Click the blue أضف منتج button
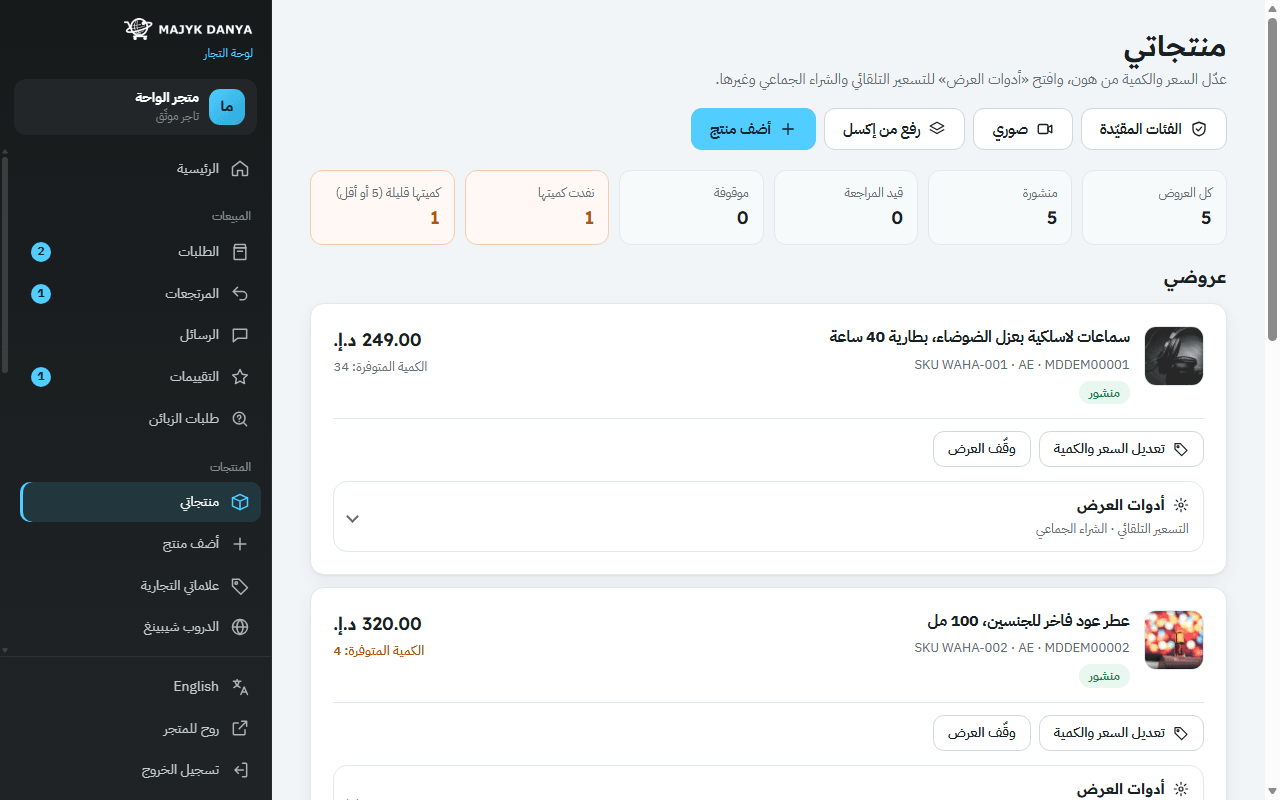This screenshot has height=800, width=1280. tap(753, 129)
